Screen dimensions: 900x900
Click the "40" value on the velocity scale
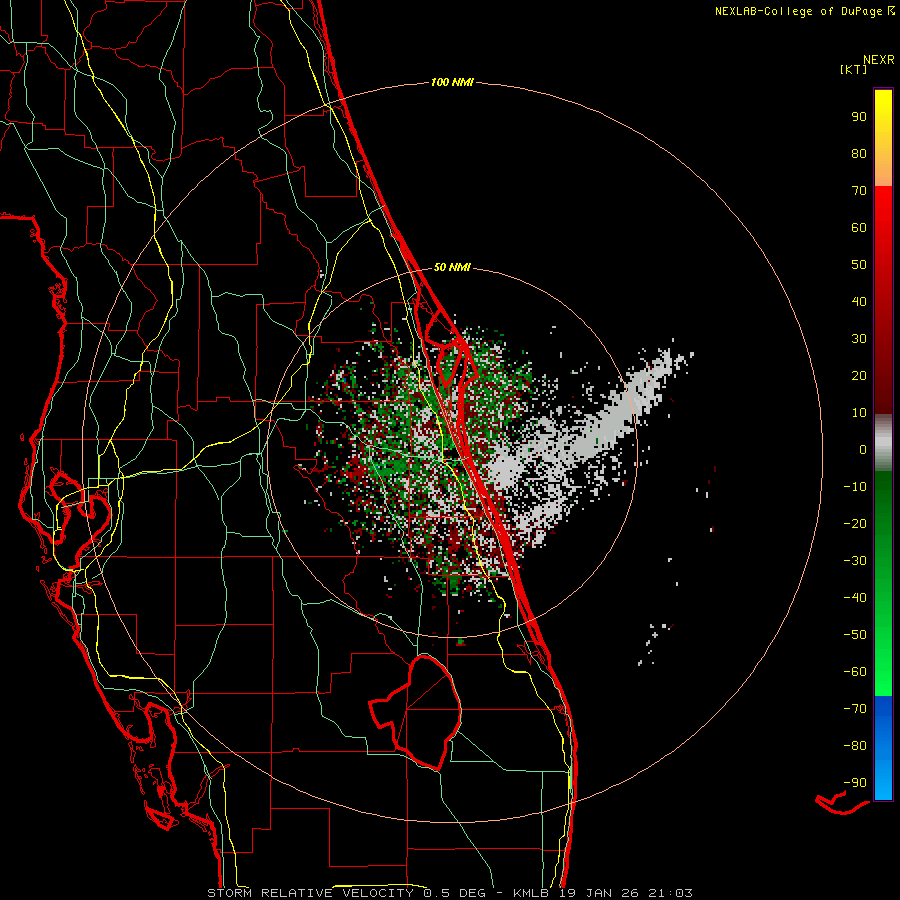(859, 301)
